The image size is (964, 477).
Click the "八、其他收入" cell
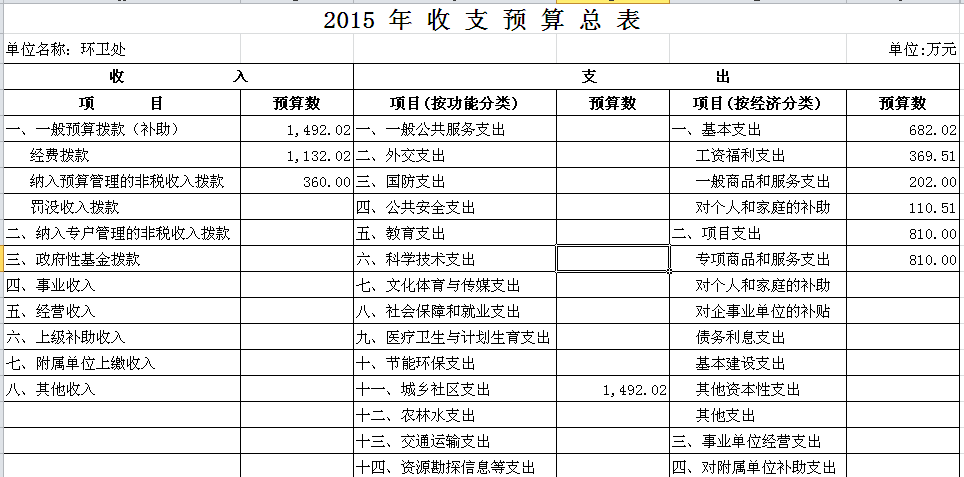[51, 389]
